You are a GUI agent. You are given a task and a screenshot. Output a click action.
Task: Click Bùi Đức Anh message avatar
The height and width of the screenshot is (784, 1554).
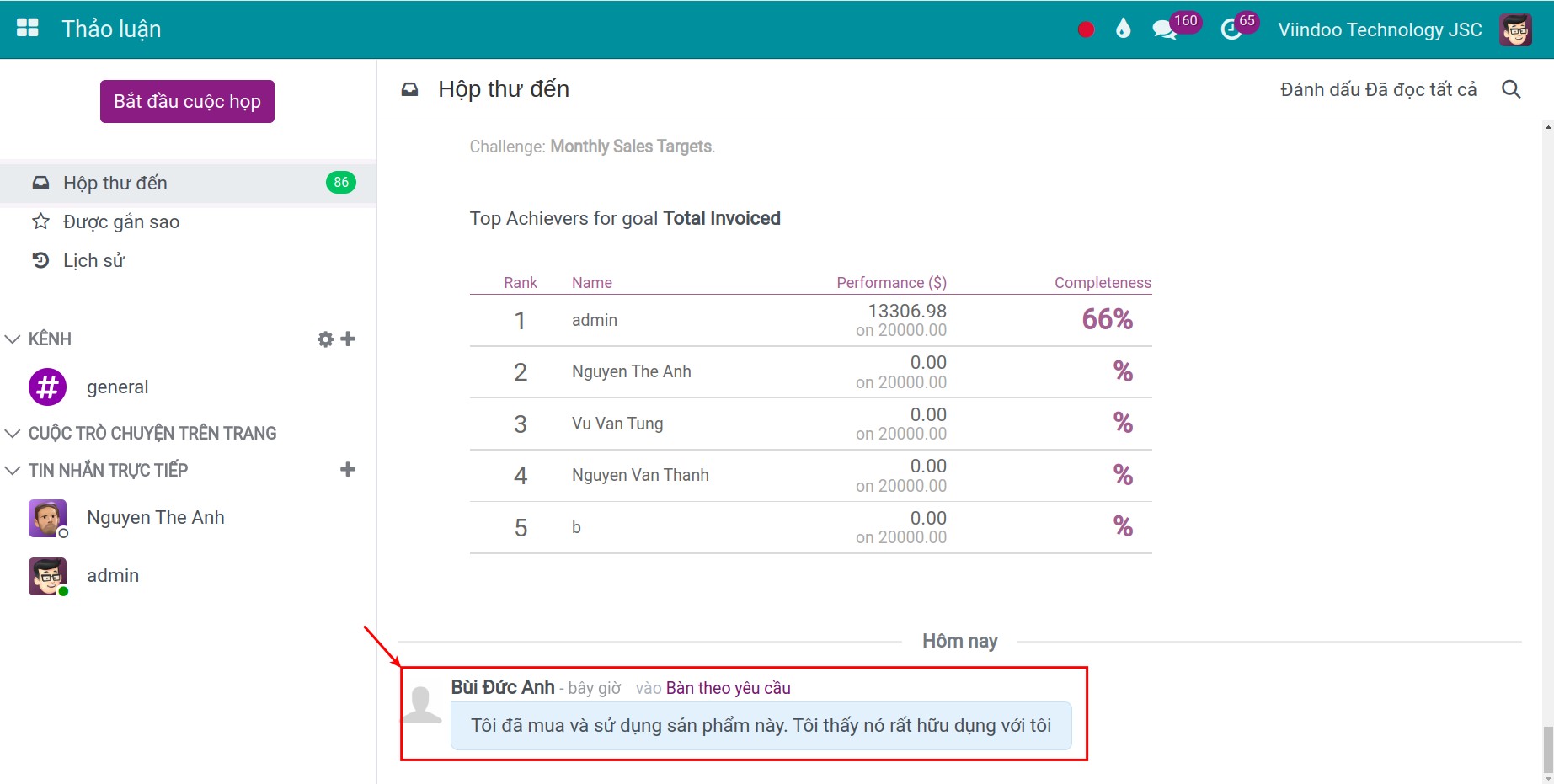pos(421,705)
